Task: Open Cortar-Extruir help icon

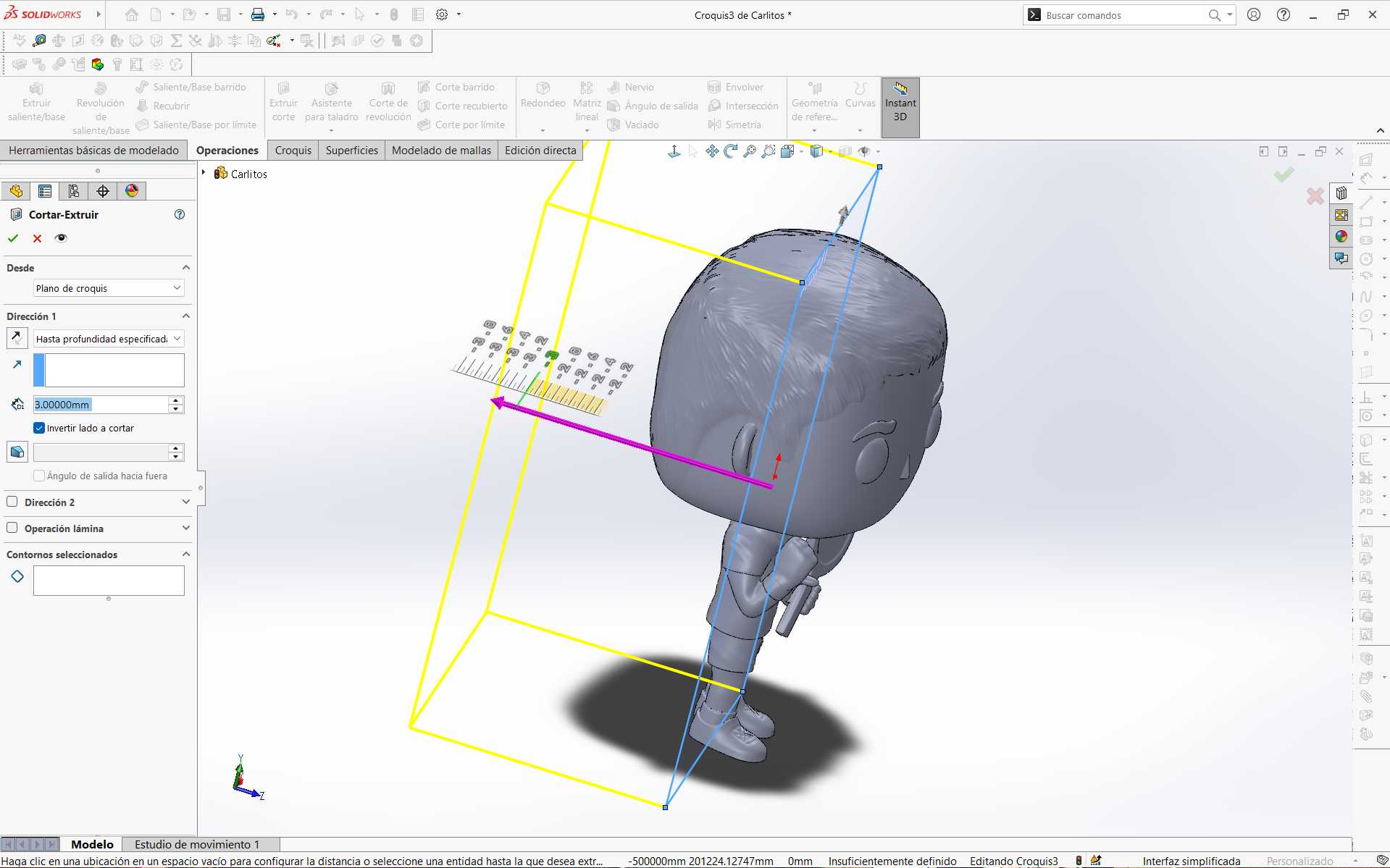Action: [x=180, y=214]
